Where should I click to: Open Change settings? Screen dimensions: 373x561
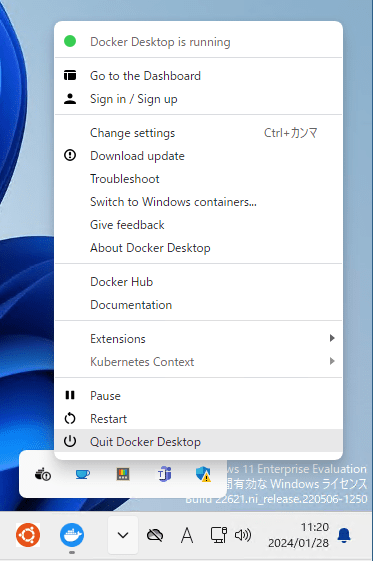coord(198,133)
